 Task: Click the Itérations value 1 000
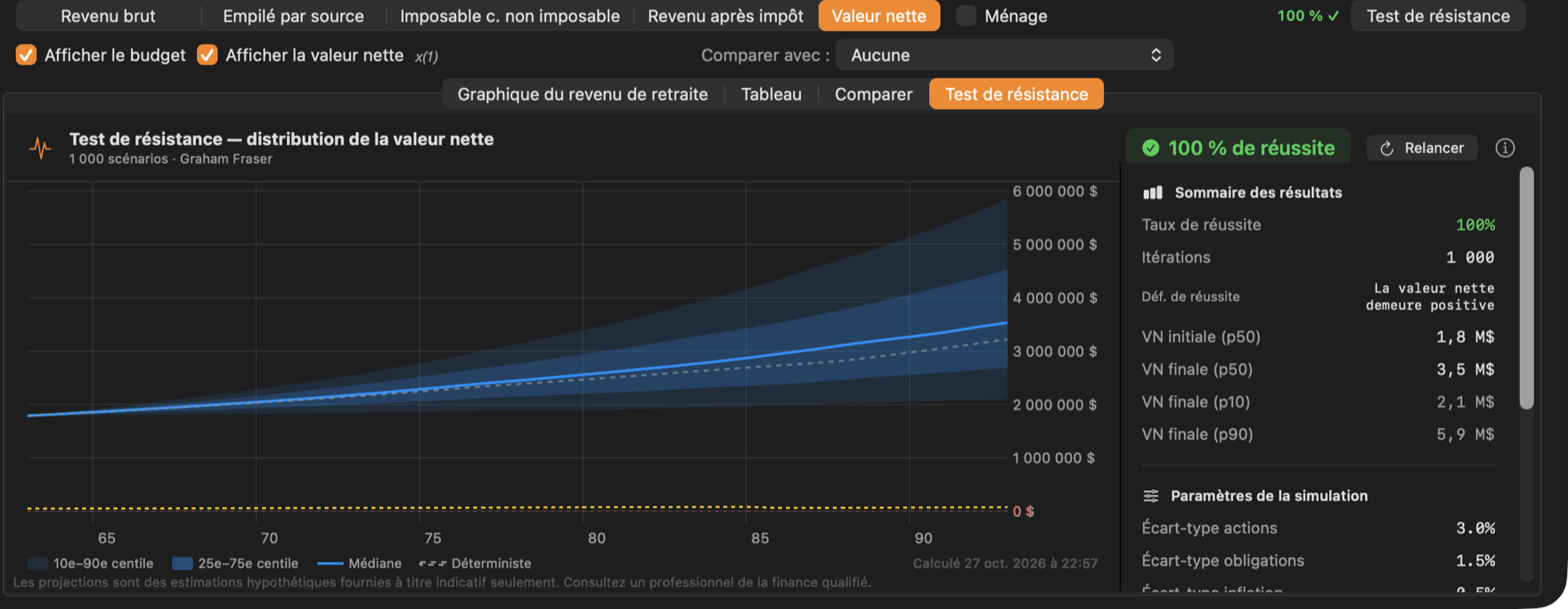[1470, 257]
